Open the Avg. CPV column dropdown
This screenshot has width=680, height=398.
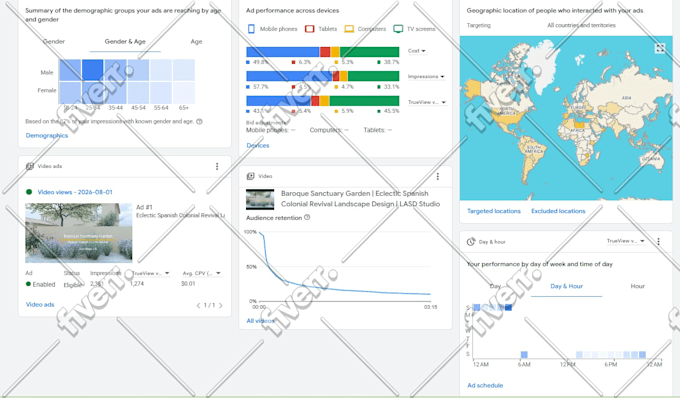click(x=202, y=273)
